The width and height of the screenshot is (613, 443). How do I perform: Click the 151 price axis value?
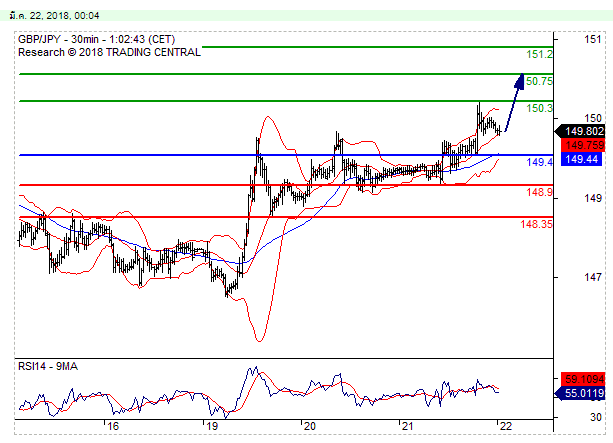pyautogui.click(x=593, y=39)
